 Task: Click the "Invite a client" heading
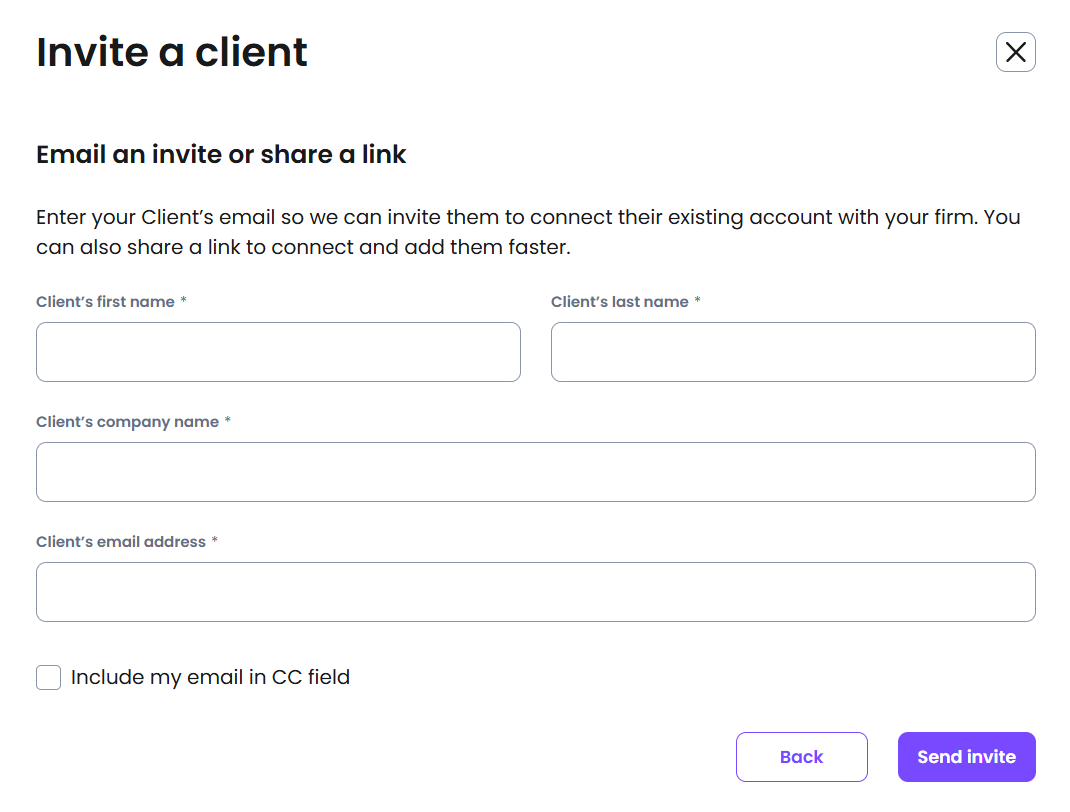[172, 52]
